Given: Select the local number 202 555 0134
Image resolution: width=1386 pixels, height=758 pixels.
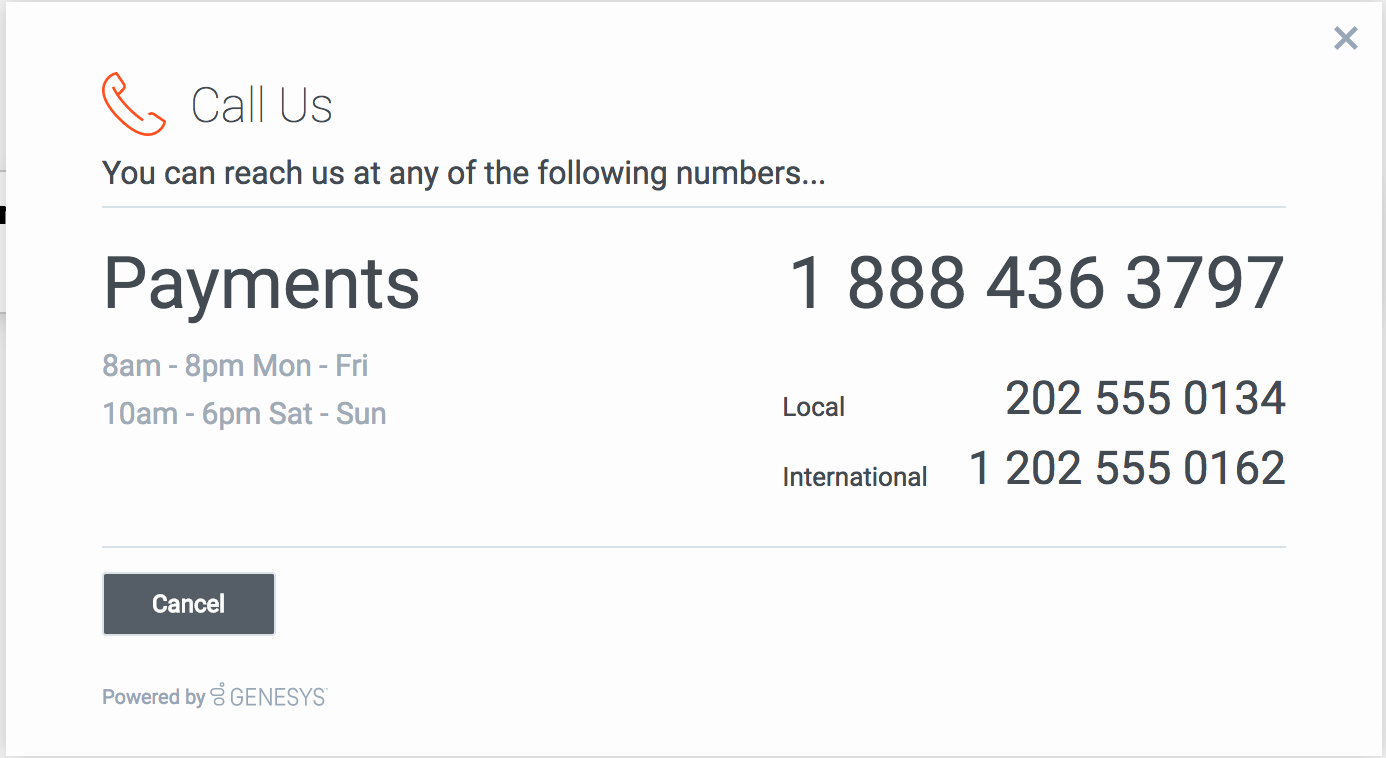Looking at the screenshot, I should [1144, 398].
